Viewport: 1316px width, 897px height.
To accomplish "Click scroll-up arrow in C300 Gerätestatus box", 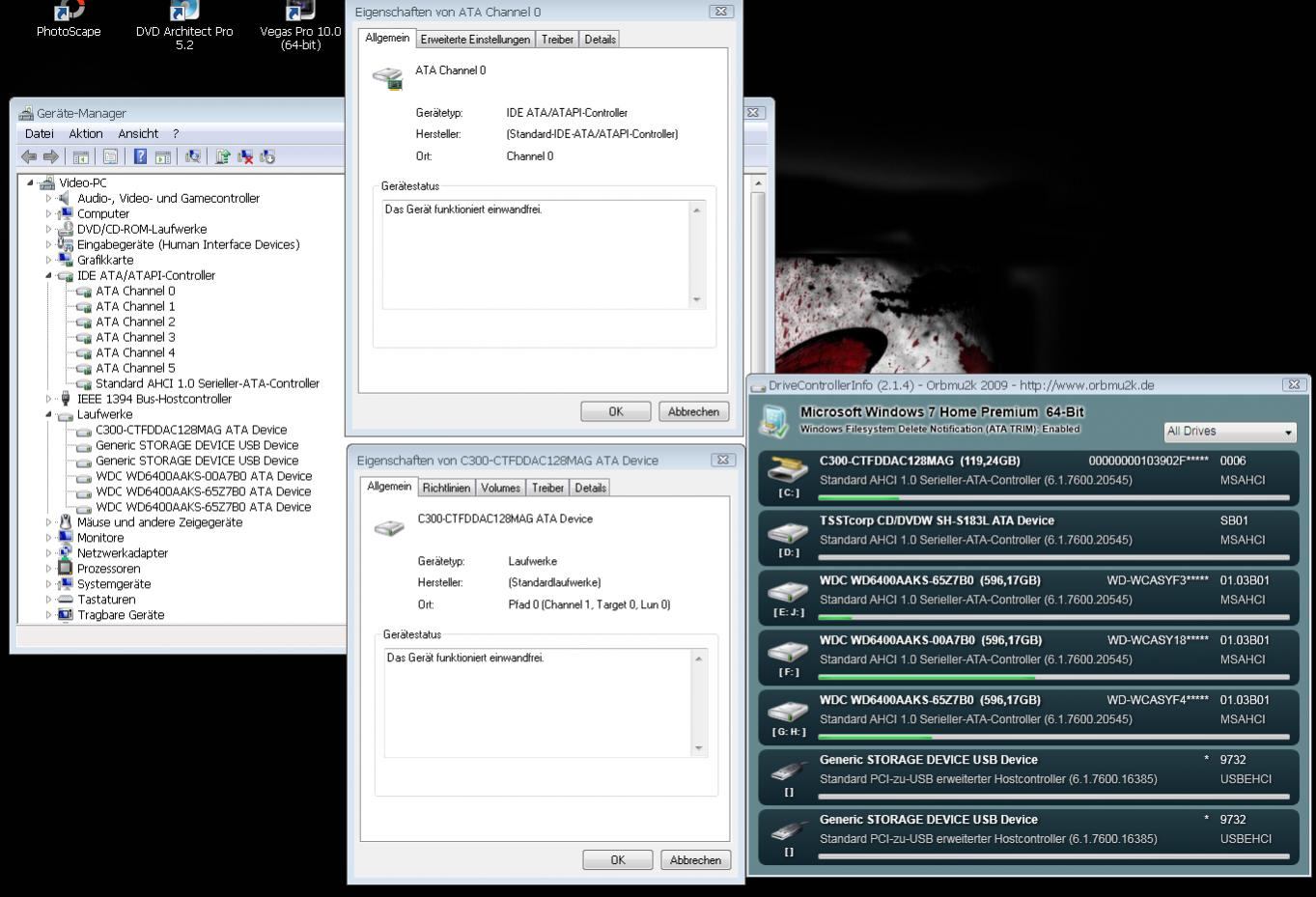I will pyautogui.click(x=699, y=658).
